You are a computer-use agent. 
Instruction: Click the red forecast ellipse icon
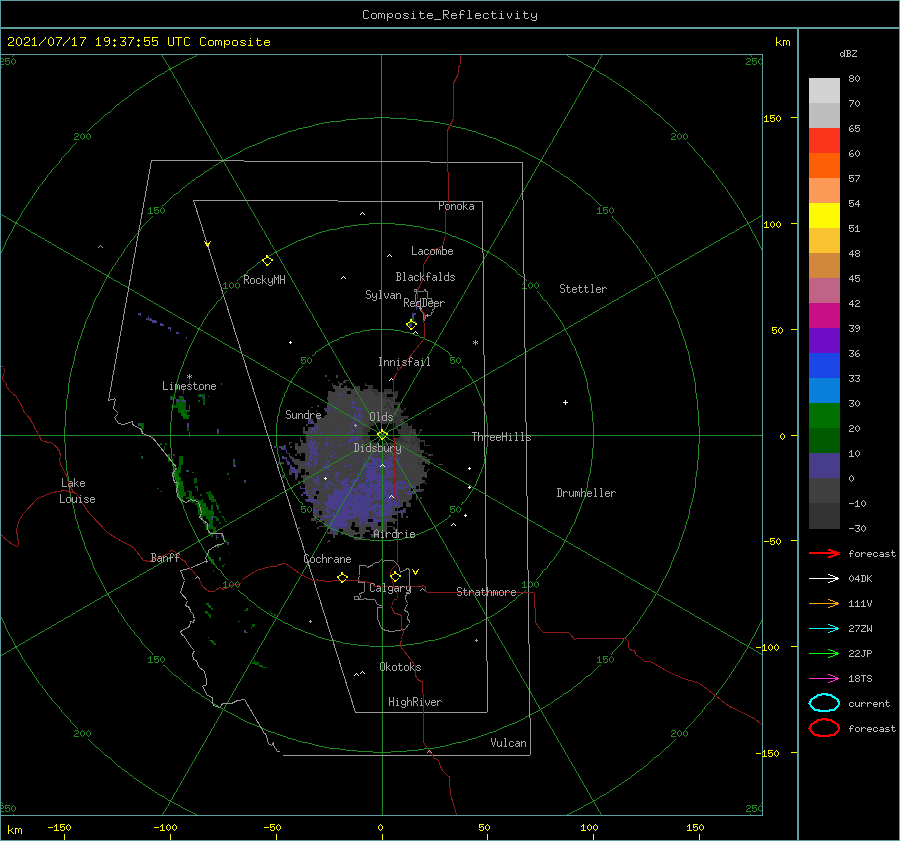point(824,728)
